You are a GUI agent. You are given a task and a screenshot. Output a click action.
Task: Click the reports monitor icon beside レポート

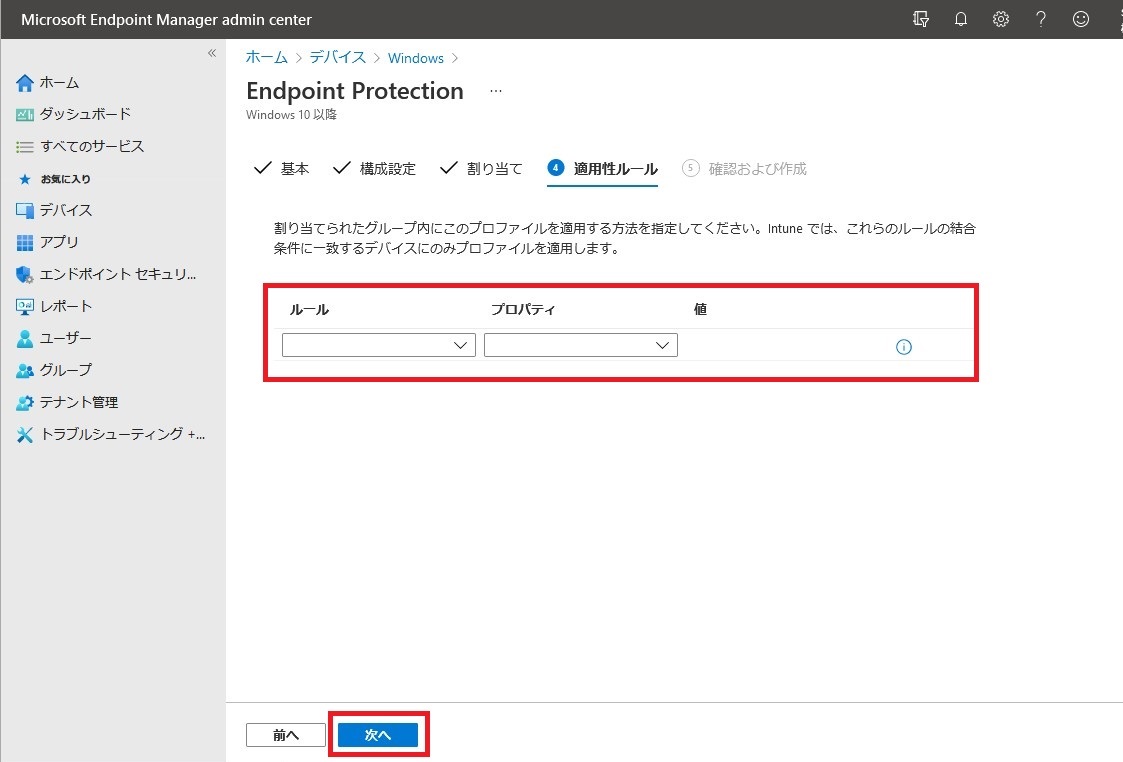click(x=24, y=307)
